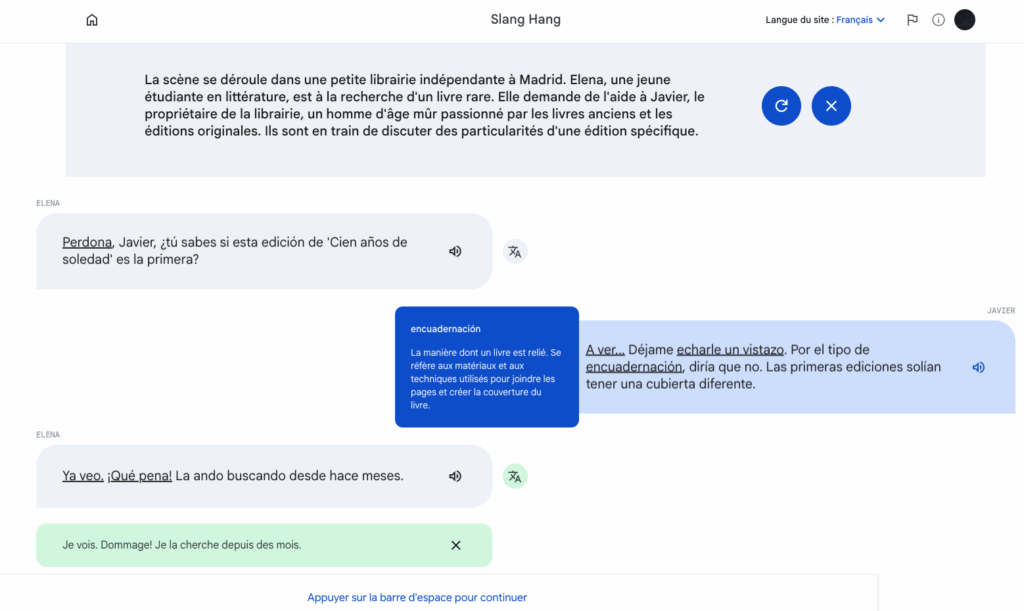Click 'Appuyer sur la barre d'espace pour continuer'
Image resolution: width=1024 pixels, height=611 pixels.
(x=417, y=598)
